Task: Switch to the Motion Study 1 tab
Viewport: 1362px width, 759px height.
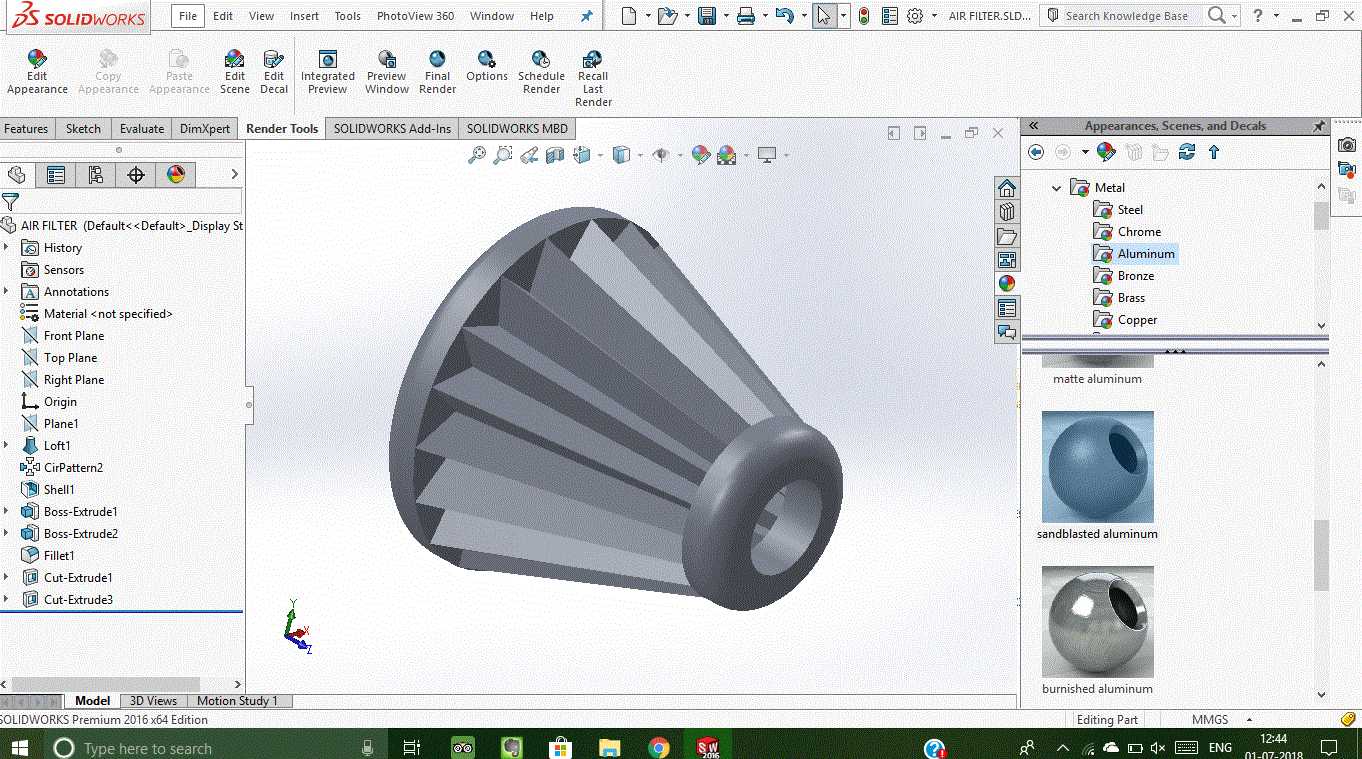Action: (x=237, y=701)
